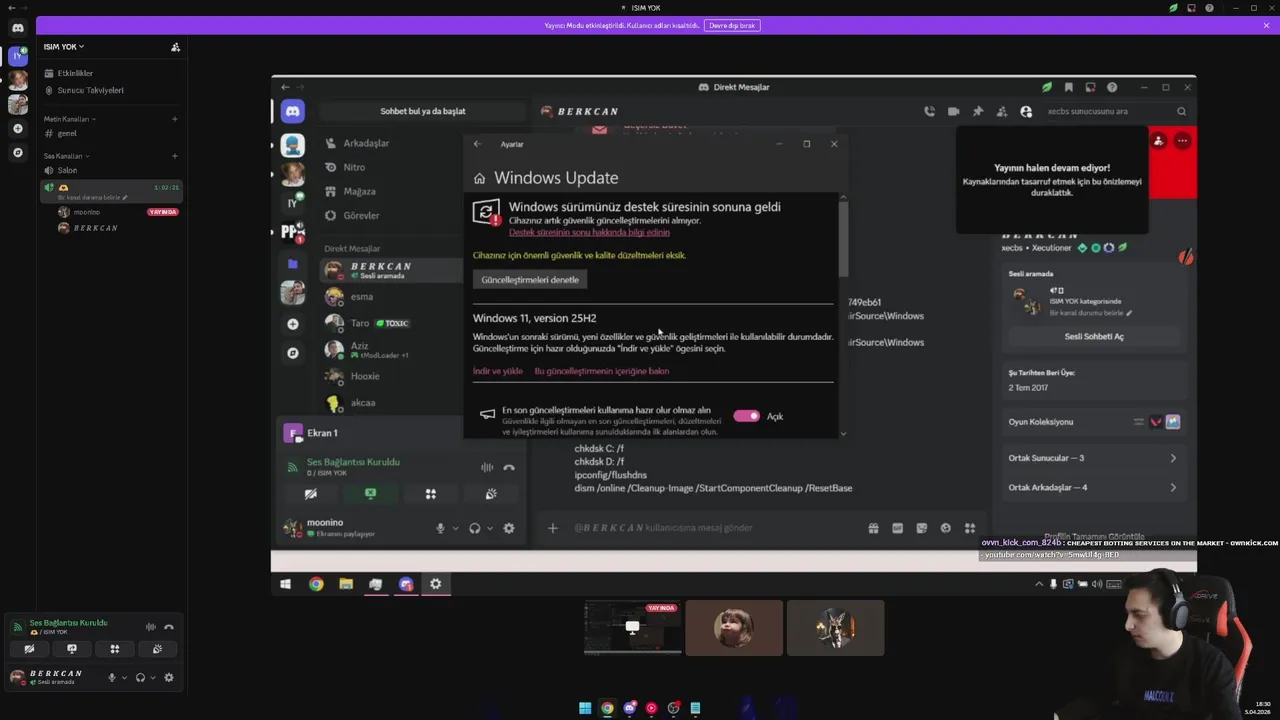Open more options dots on BERKCAN profile
Image resolution: width=1280 pixels, height=720 pixels.
pyautogui.click(x=1182, y=141)
